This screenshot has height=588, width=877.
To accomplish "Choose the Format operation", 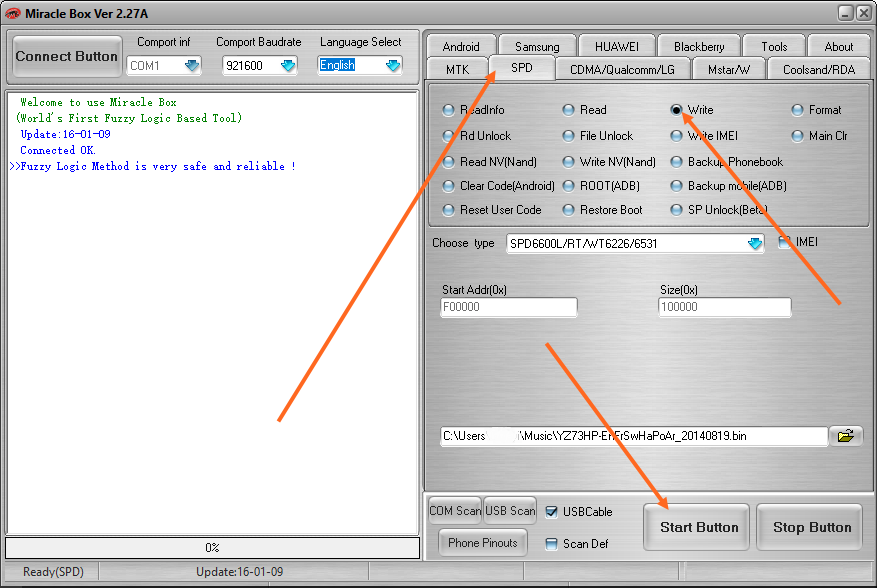I will (795, 110).
